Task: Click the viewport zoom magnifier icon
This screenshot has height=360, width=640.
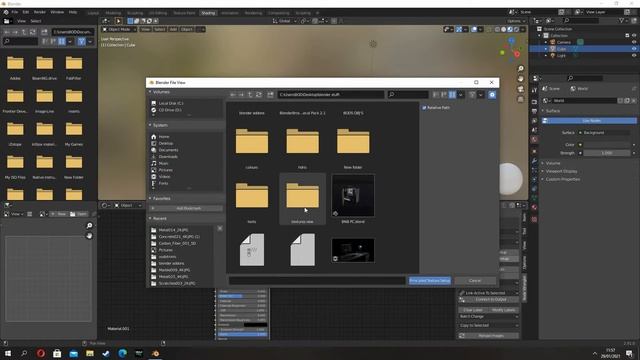Action: click(x=520, y=68)
